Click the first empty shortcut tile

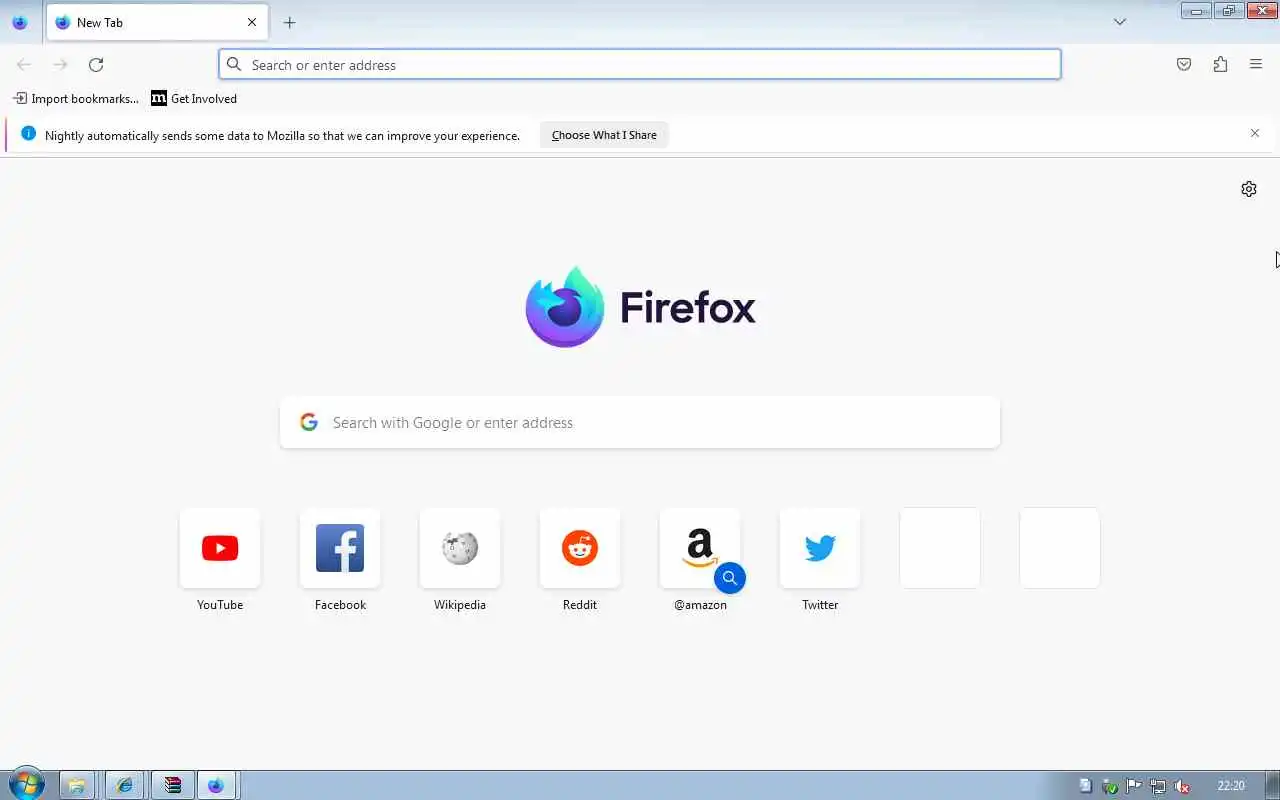[940, 548]
